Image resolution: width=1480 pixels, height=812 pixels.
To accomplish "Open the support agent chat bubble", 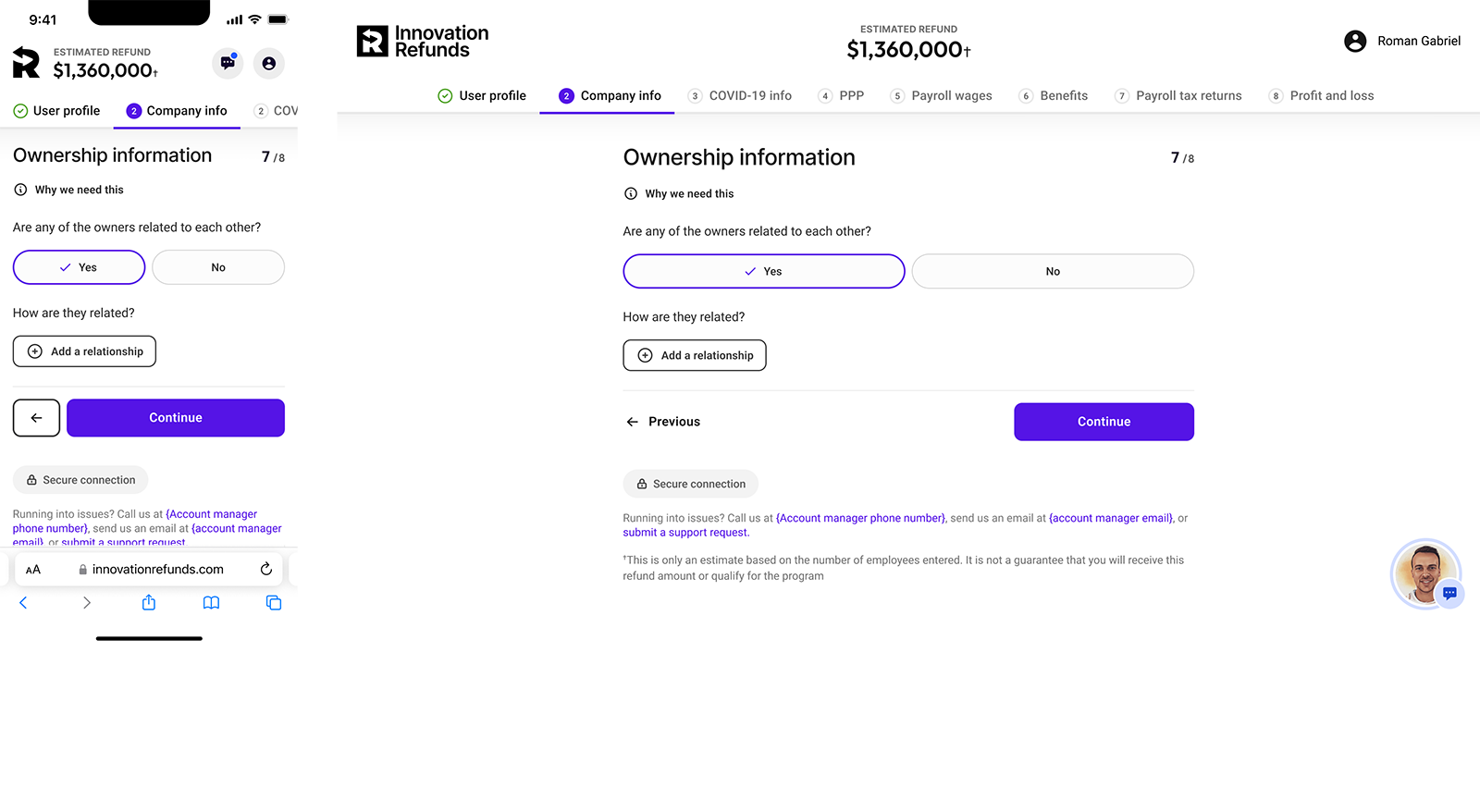I will click(x=1426, y=574).
